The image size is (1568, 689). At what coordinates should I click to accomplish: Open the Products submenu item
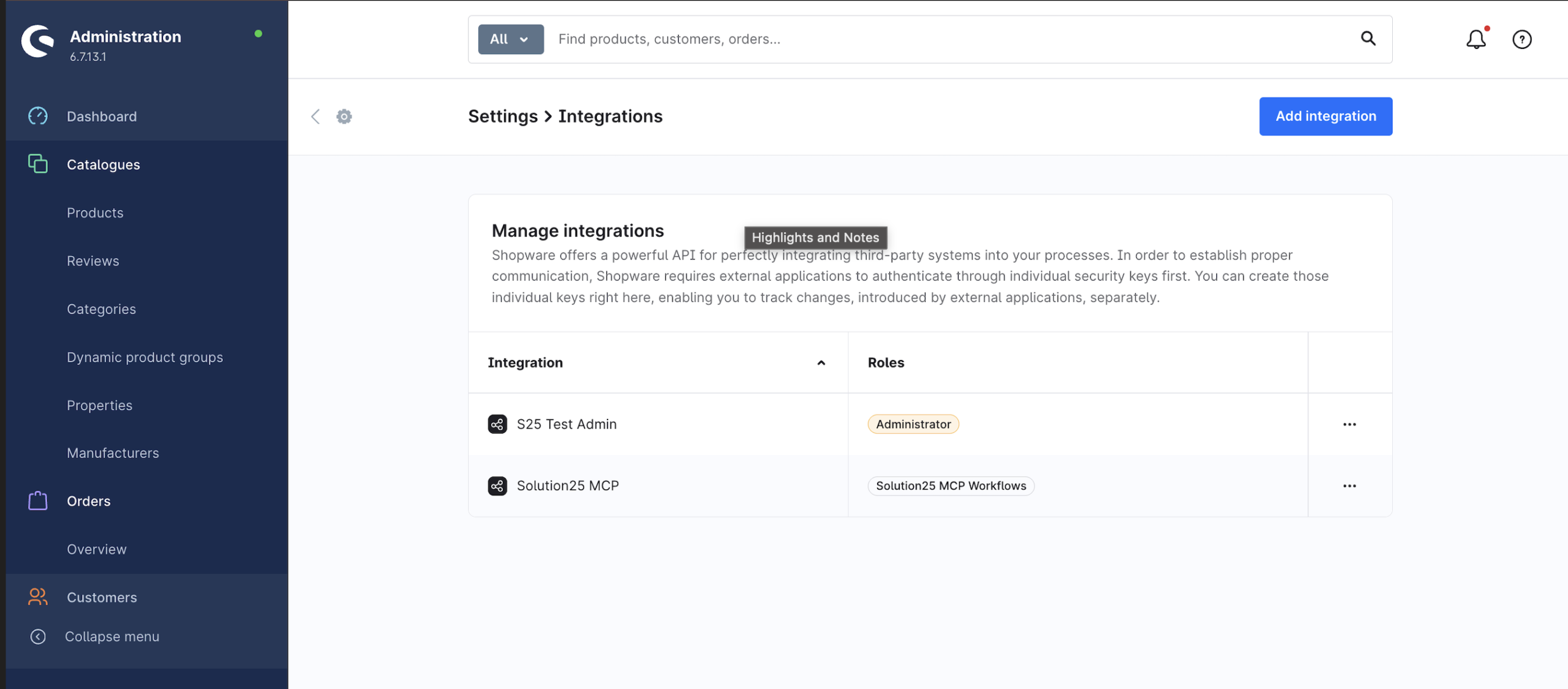coord(95,213)
